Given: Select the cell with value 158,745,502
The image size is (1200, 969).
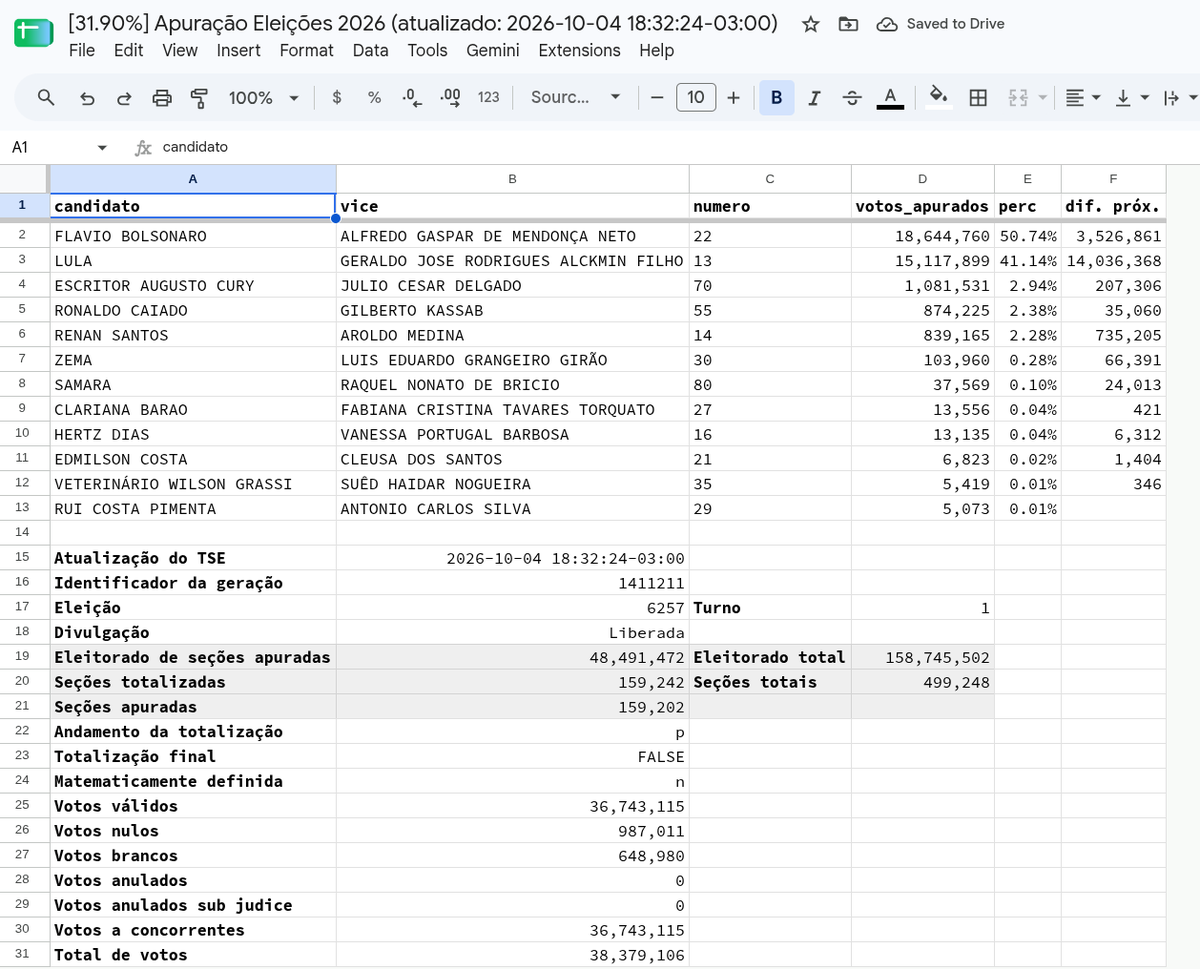Looking at the screenshot, I should (922, 657).
